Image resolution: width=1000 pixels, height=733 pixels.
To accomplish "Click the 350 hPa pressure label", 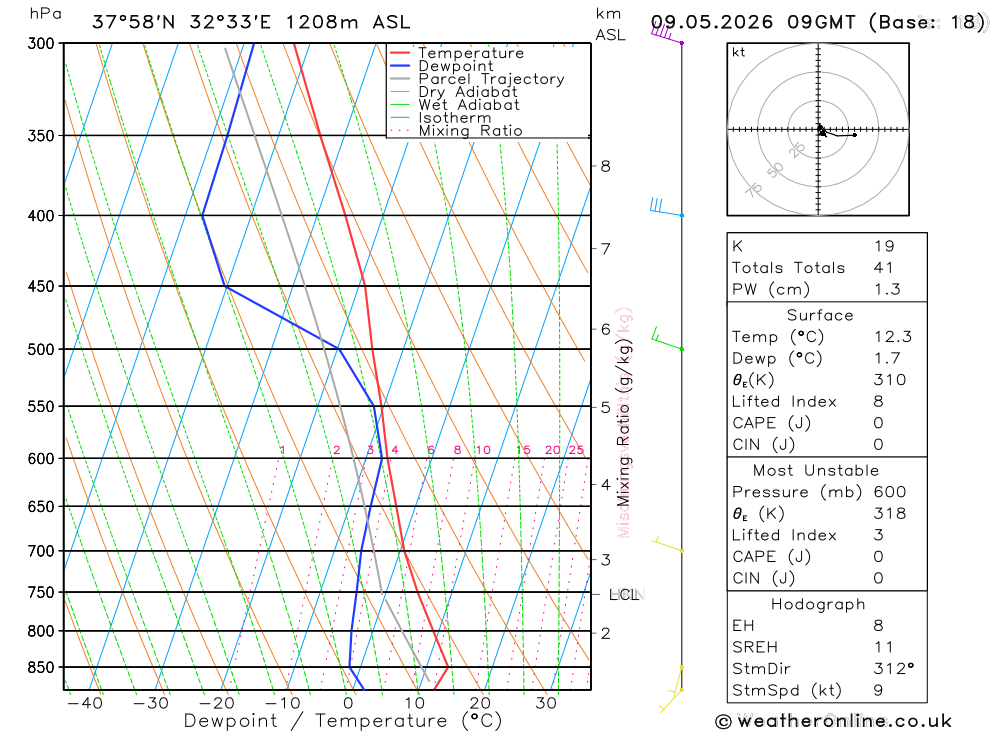I will coord(41,136).
